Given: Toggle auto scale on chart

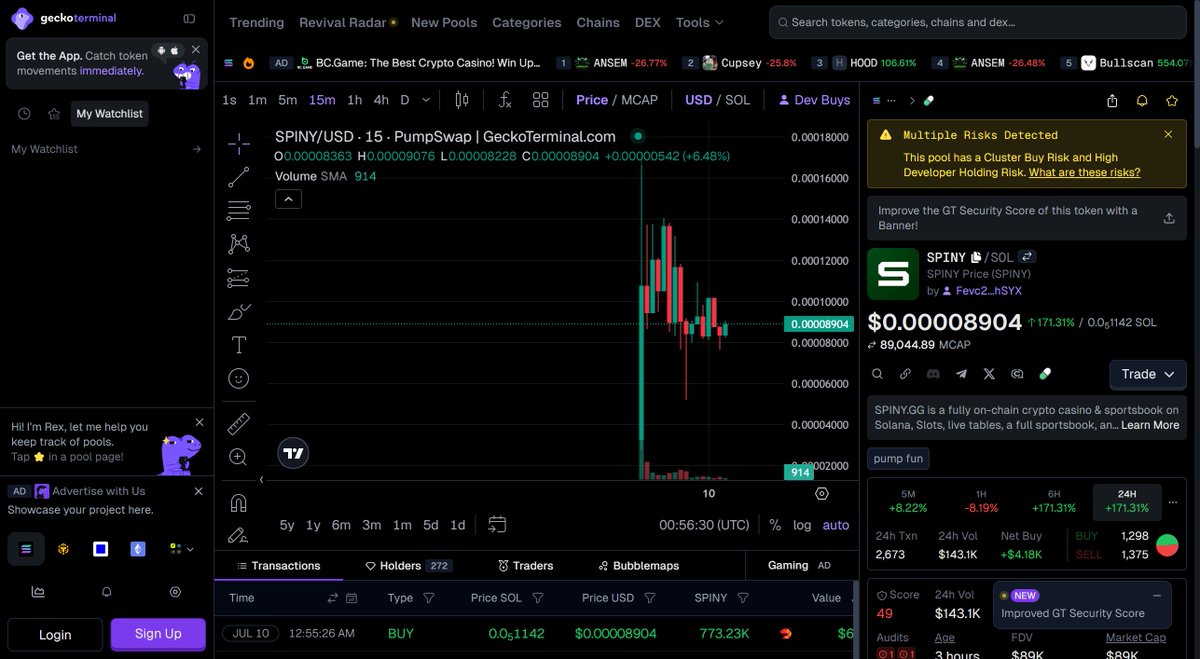Looking at the screenshot, I should [836, 525].
